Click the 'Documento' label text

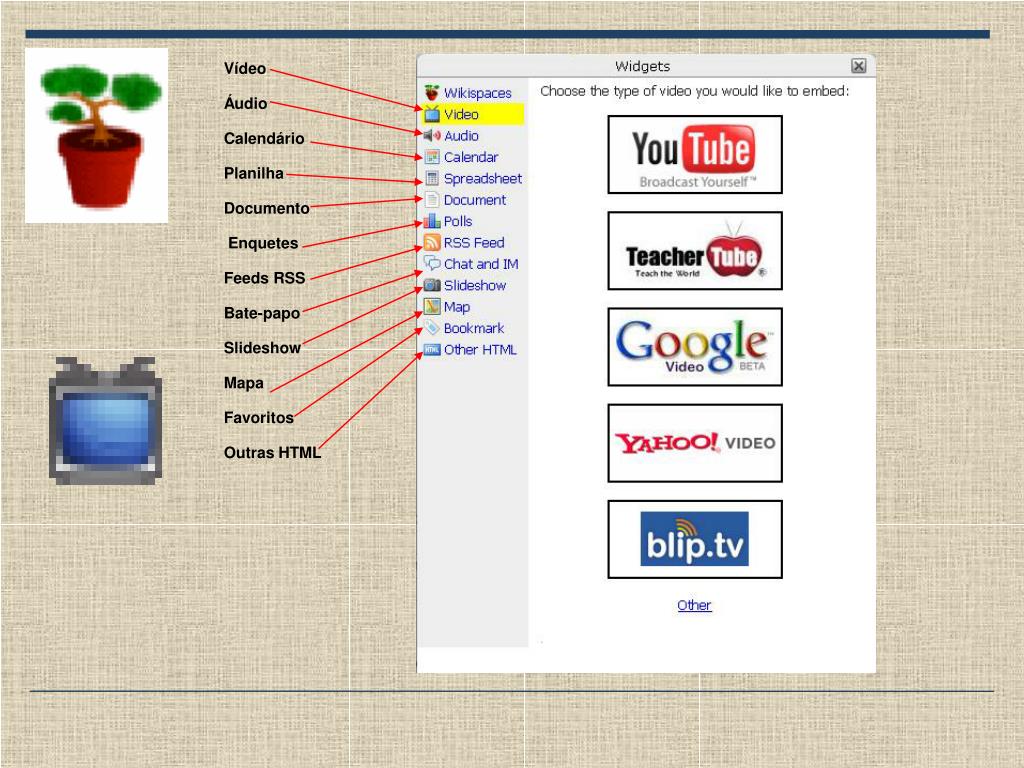[266, 208]
